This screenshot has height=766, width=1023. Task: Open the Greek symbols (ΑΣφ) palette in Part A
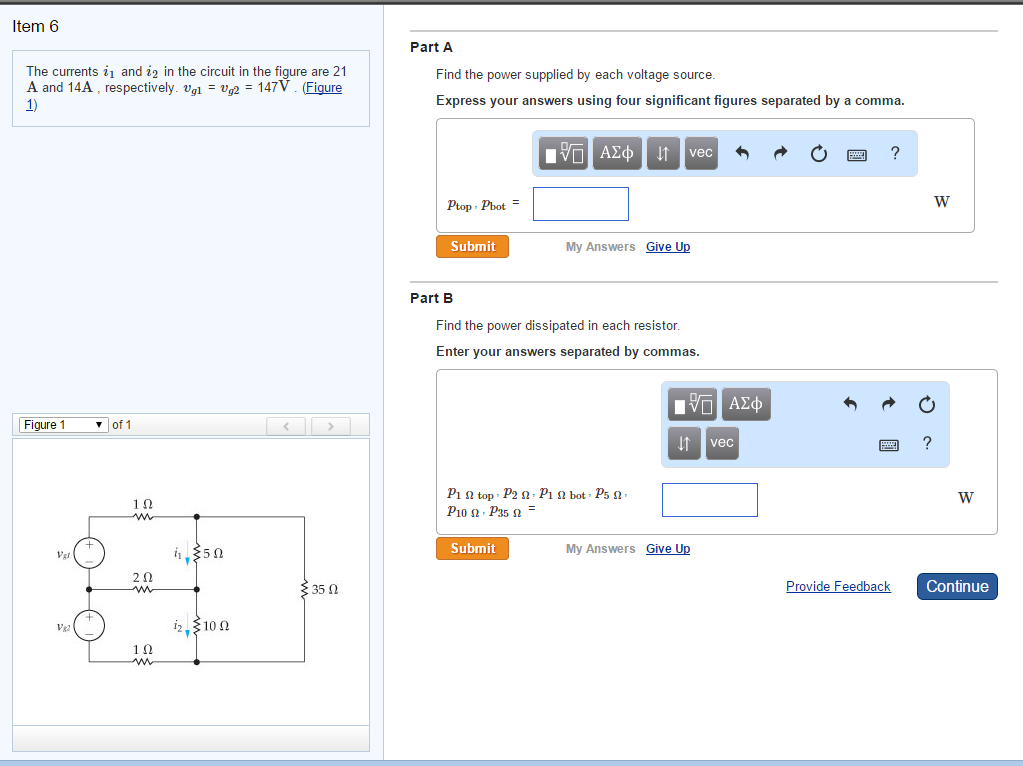[616, 152]
